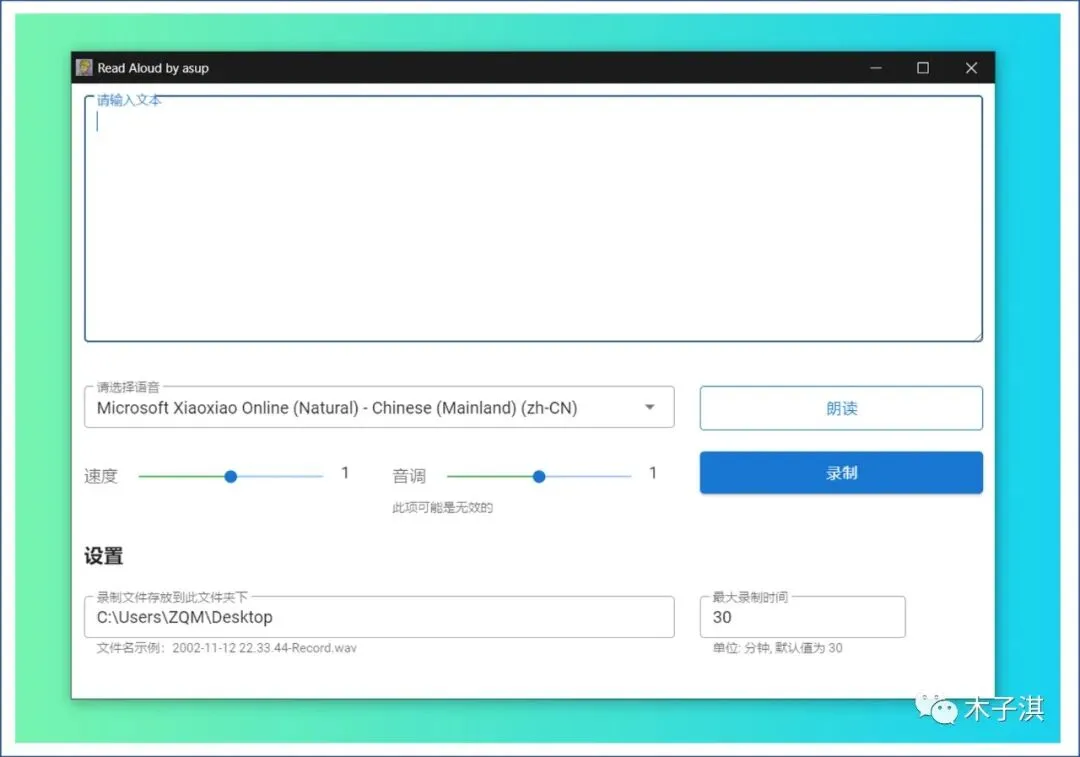Screen dimensions: 1080x757
Task: Click the 朗读 read aloud button
Action: click(841, 408)
